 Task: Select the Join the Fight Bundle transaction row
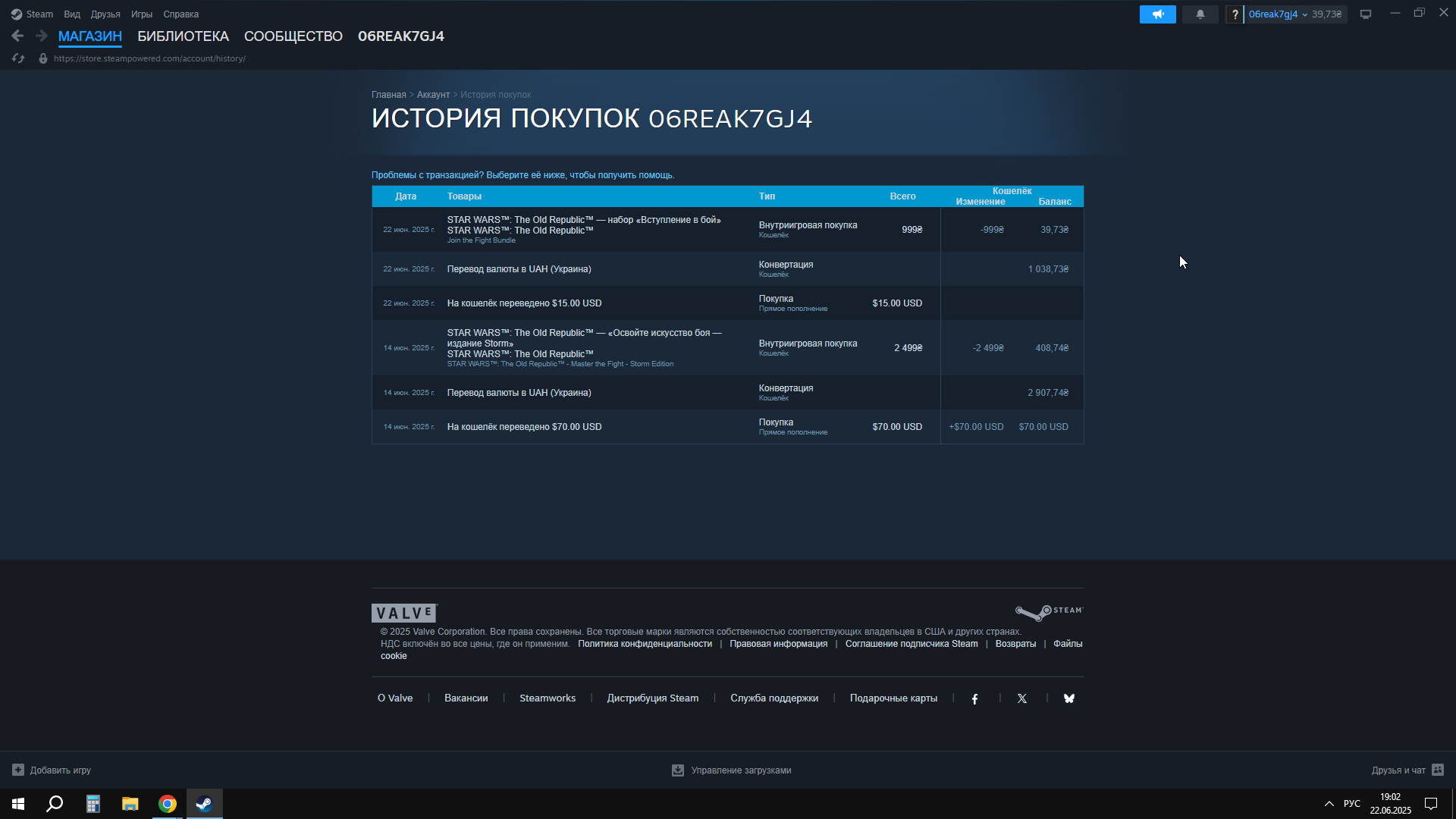[727, 230]
